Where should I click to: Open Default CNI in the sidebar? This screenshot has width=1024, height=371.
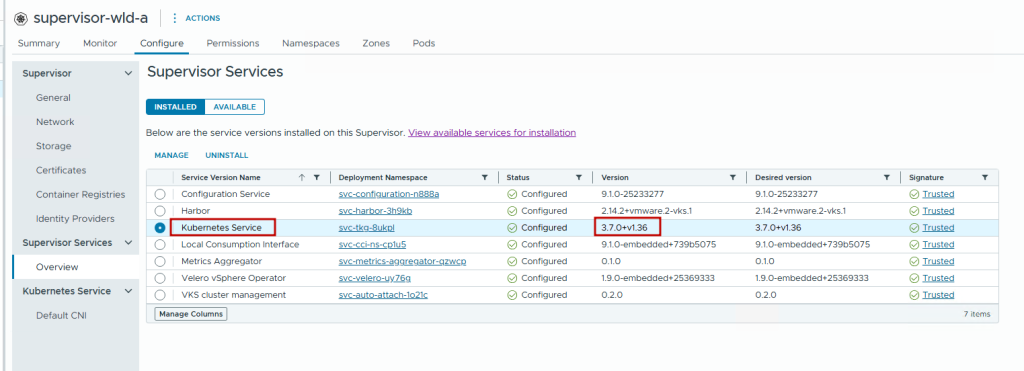click(x=61, y=316)
